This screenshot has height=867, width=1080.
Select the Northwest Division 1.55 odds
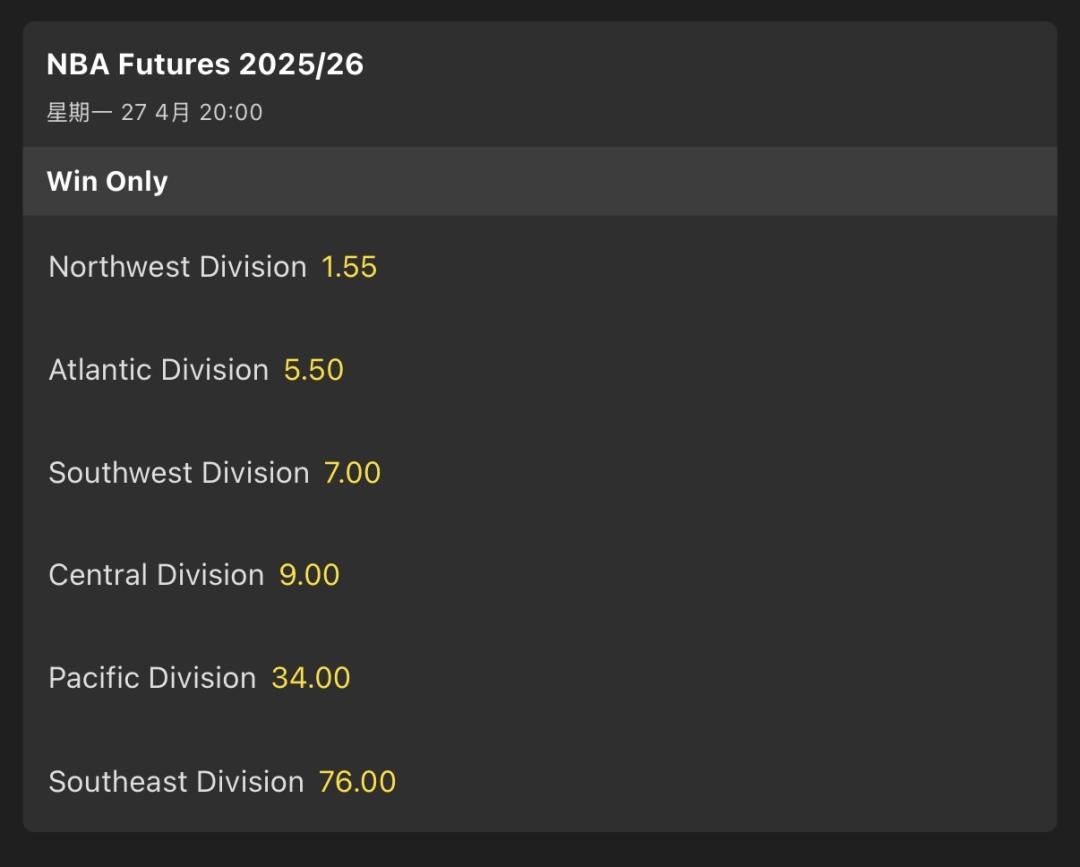pyautogui.click(x=349, y=267)
